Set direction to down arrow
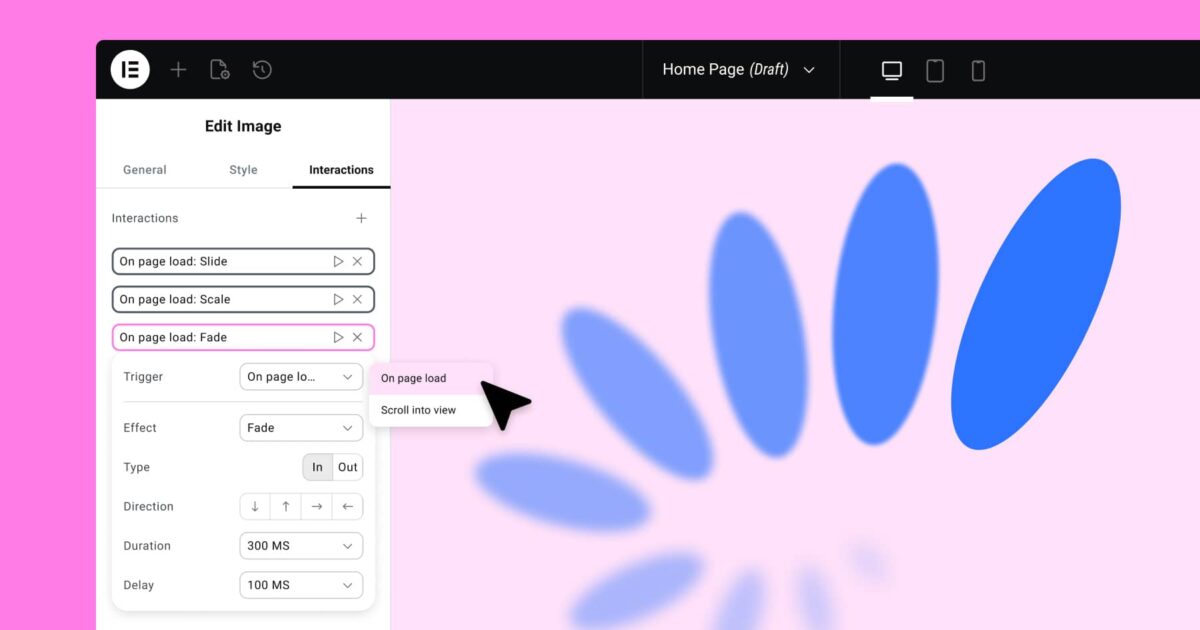The image size is (1200, 630). click(x=255, y=506)
